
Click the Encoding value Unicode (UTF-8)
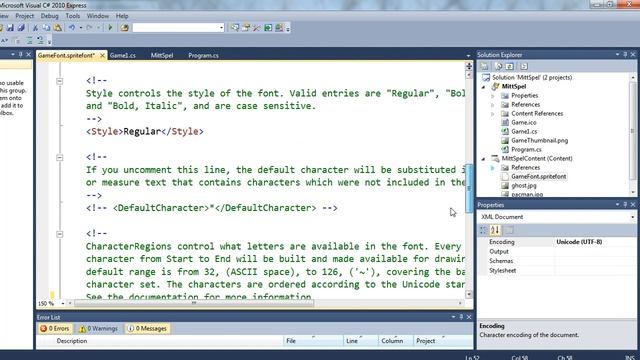tap(579, 242)
